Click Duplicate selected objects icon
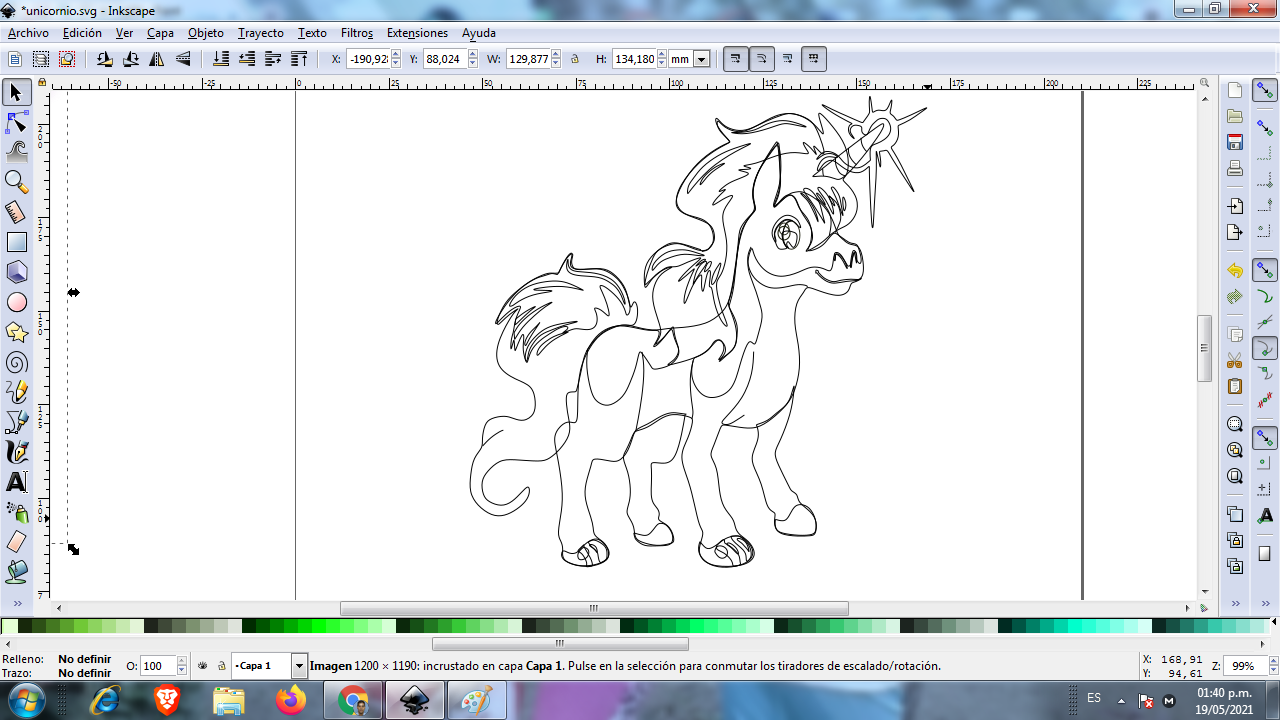This screenshot has width=1280, height=720. pyautogui.click(x=1235, y=514)
